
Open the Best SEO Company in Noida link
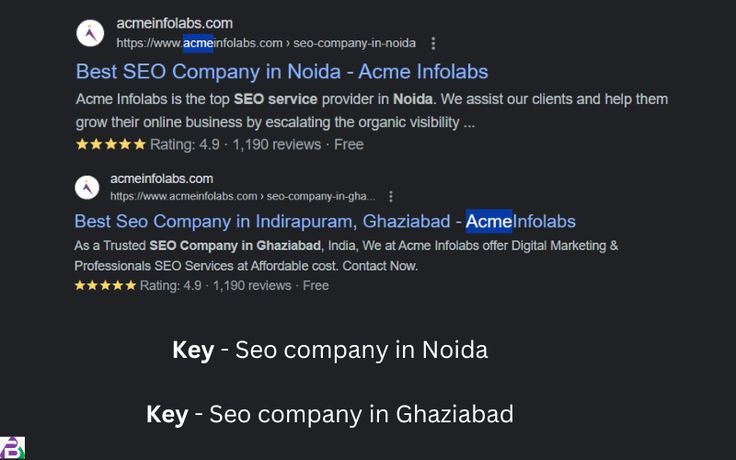click(281, 71)
